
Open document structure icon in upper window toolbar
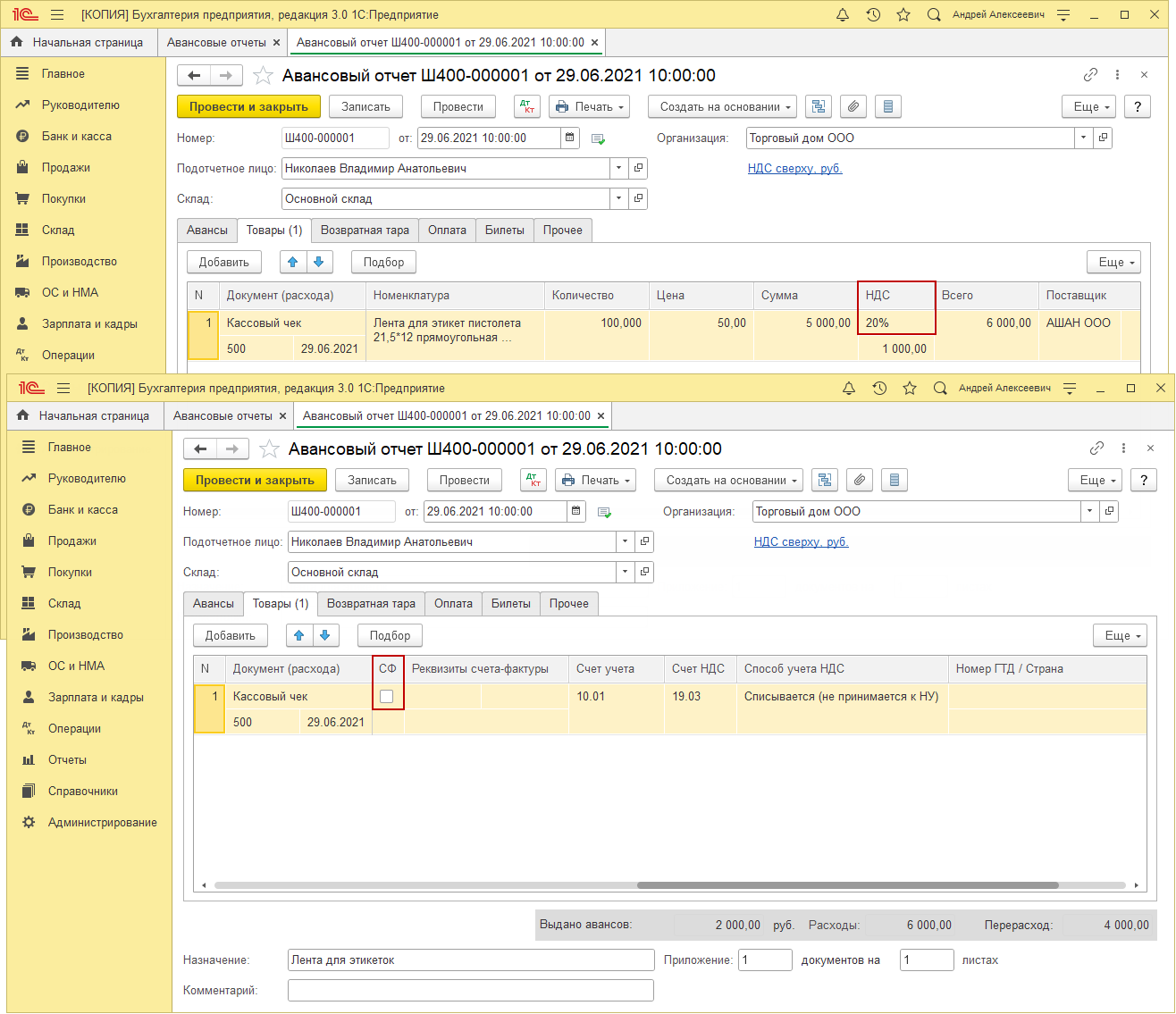pos(819,106)
